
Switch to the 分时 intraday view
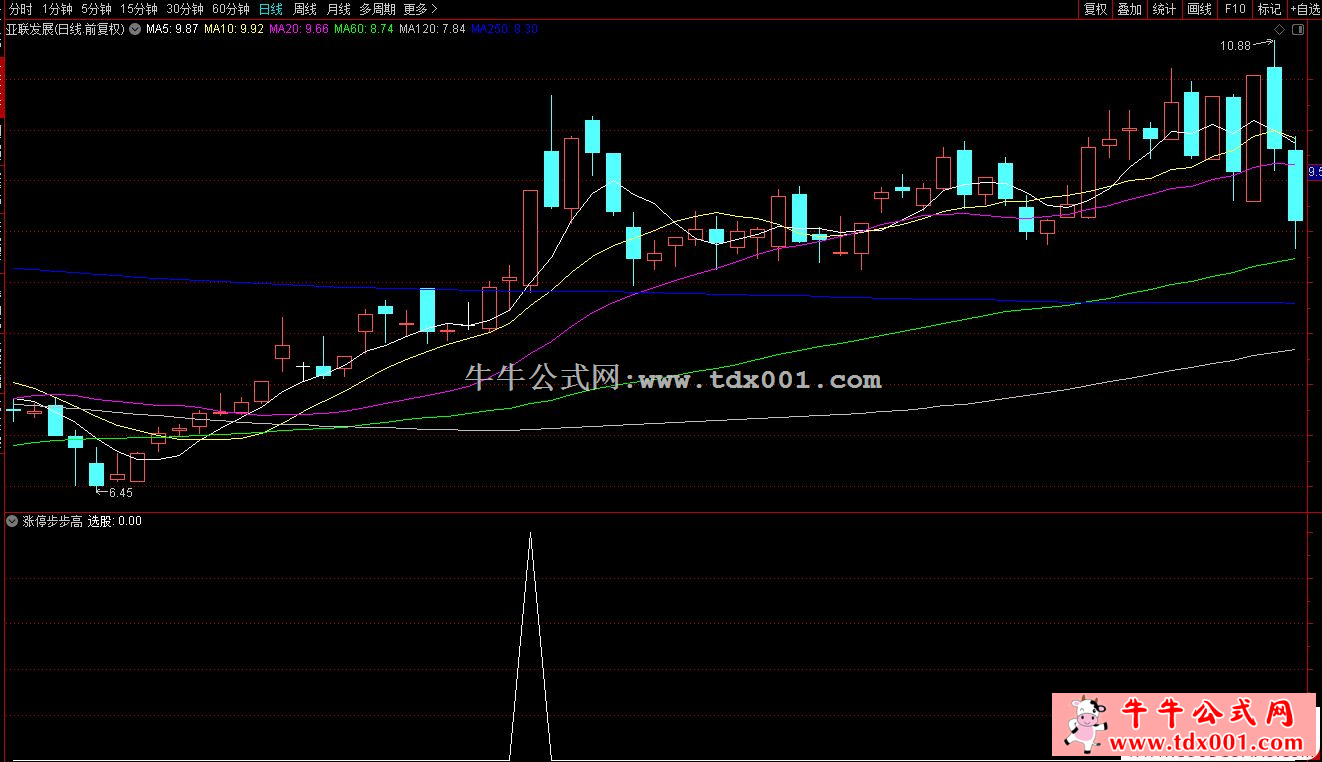click(20, 9)
